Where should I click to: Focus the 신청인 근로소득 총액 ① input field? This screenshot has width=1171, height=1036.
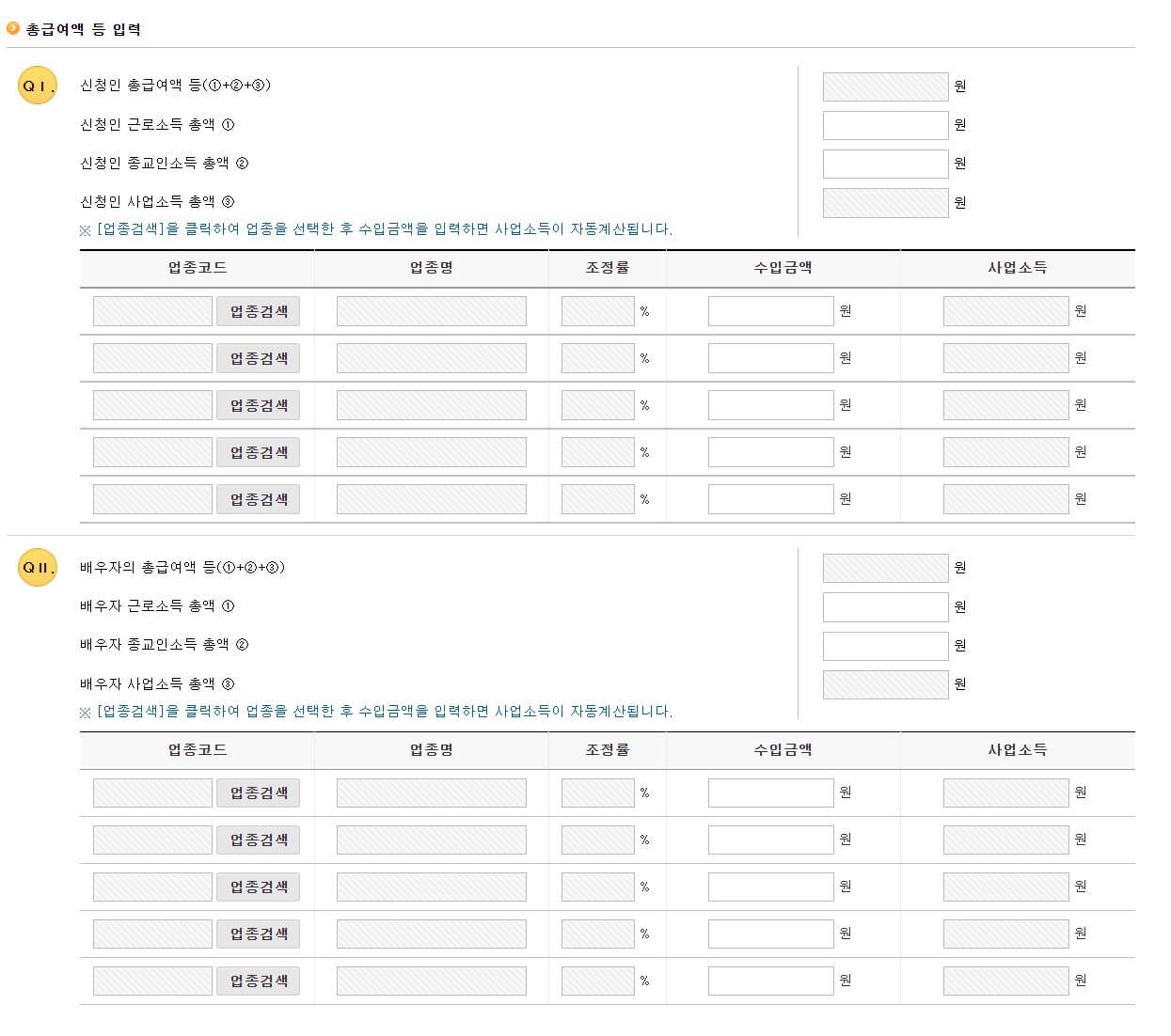[x=885, y=125]
